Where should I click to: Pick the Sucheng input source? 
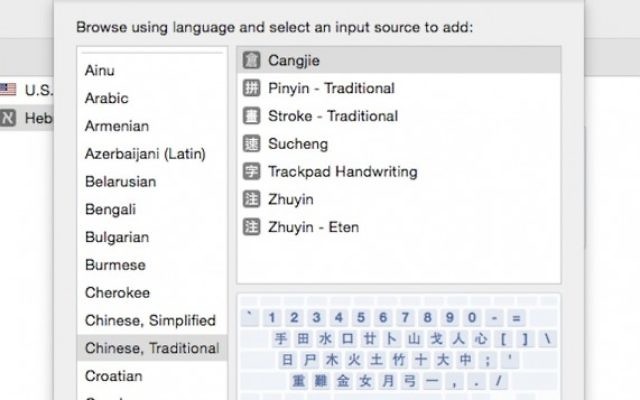(399, 144)
